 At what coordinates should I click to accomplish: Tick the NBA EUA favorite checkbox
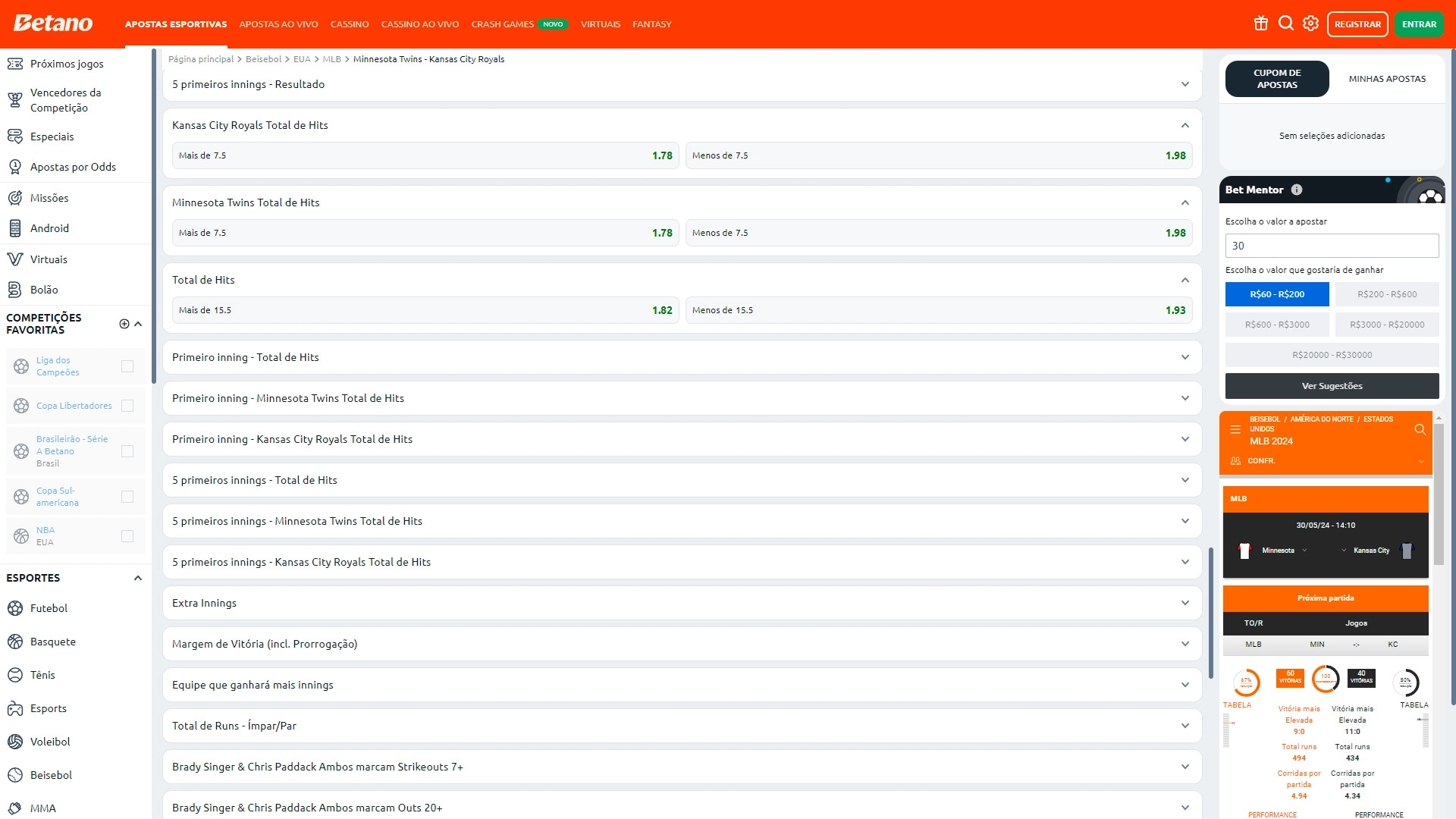(x=127, y=536)
